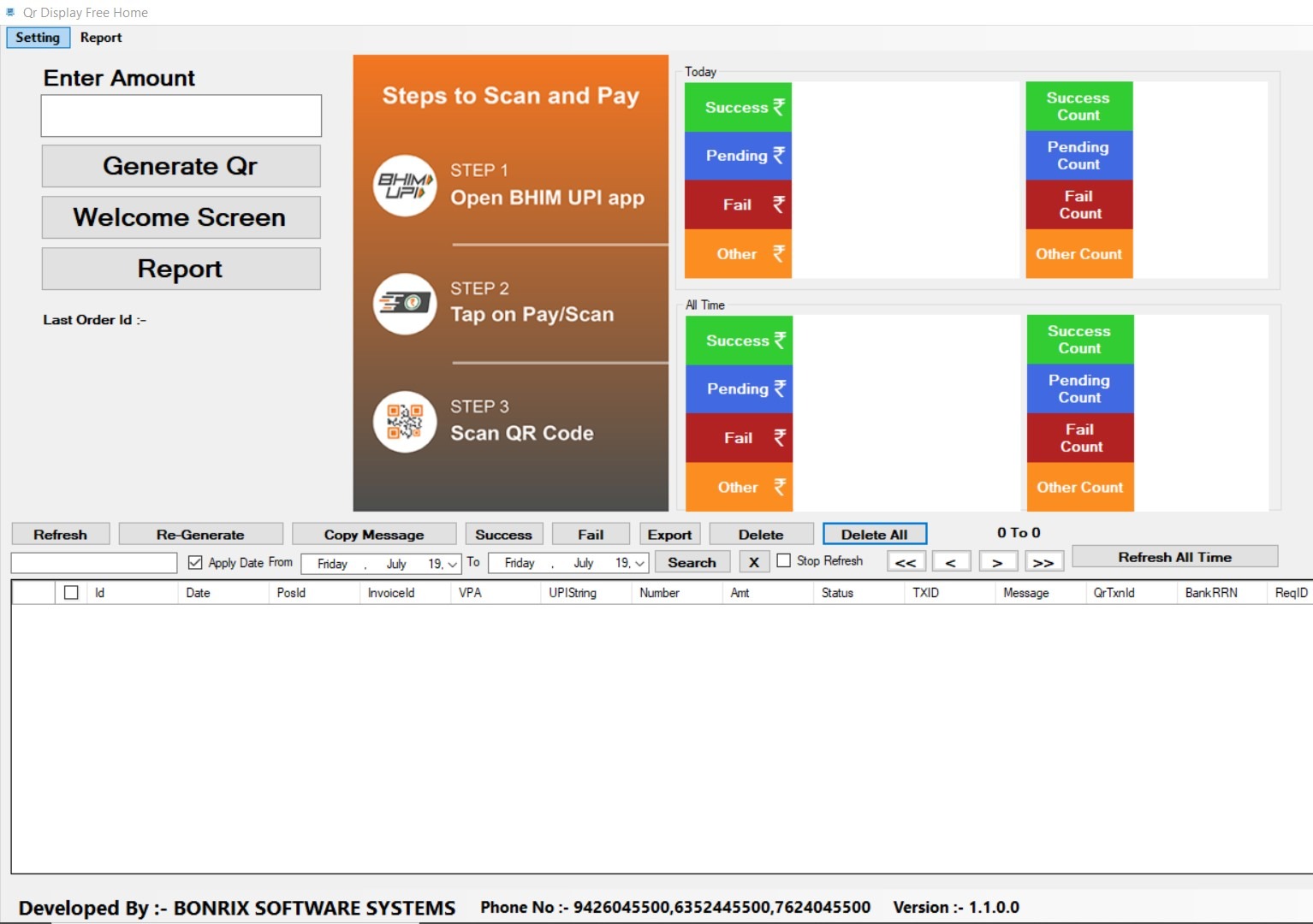Click the Pay/Scan step 2 icon
This screenshot has height=924, width=1313.
click(x=405, y=304)
